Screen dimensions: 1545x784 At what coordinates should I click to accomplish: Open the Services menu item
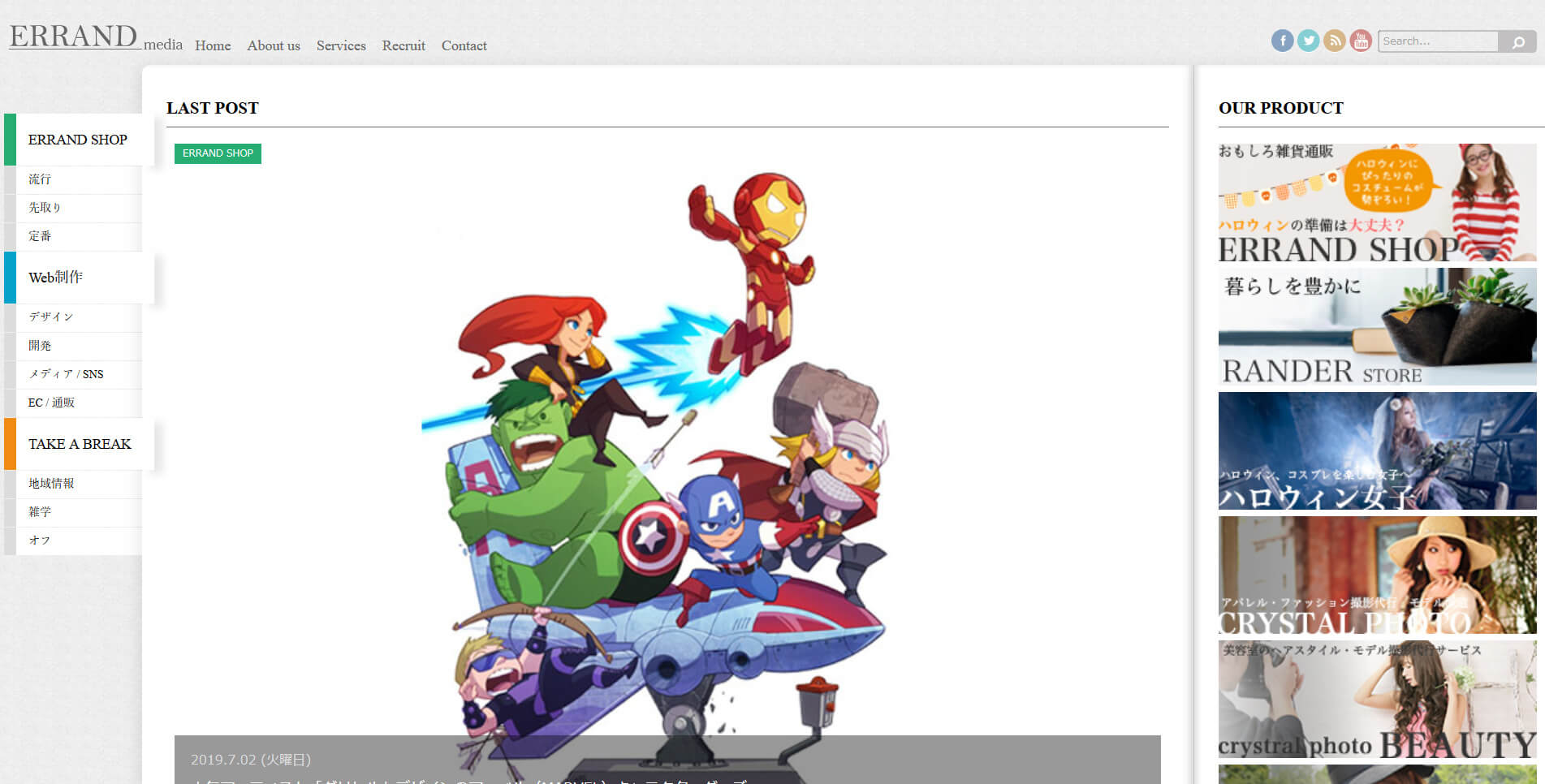click(341, 45)
